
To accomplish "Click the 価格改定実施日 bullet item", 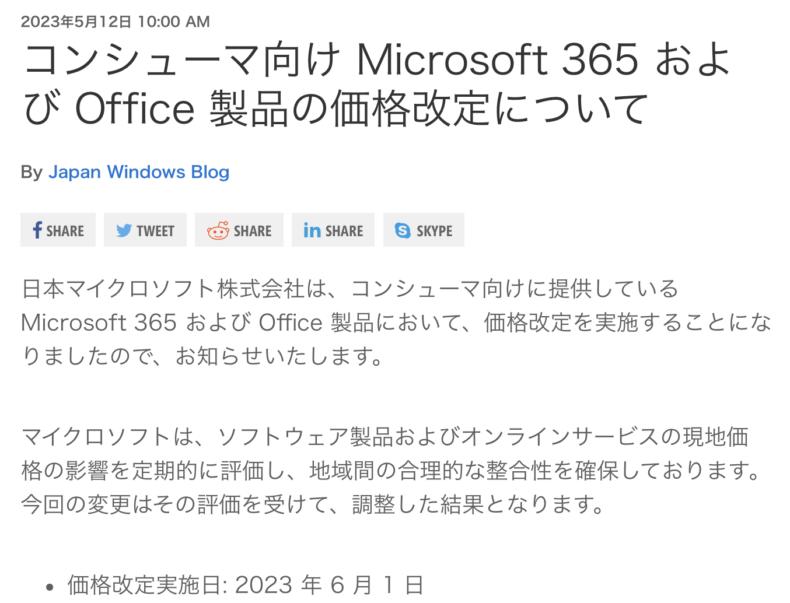I will pyautogui.click(x=245, y=584).
